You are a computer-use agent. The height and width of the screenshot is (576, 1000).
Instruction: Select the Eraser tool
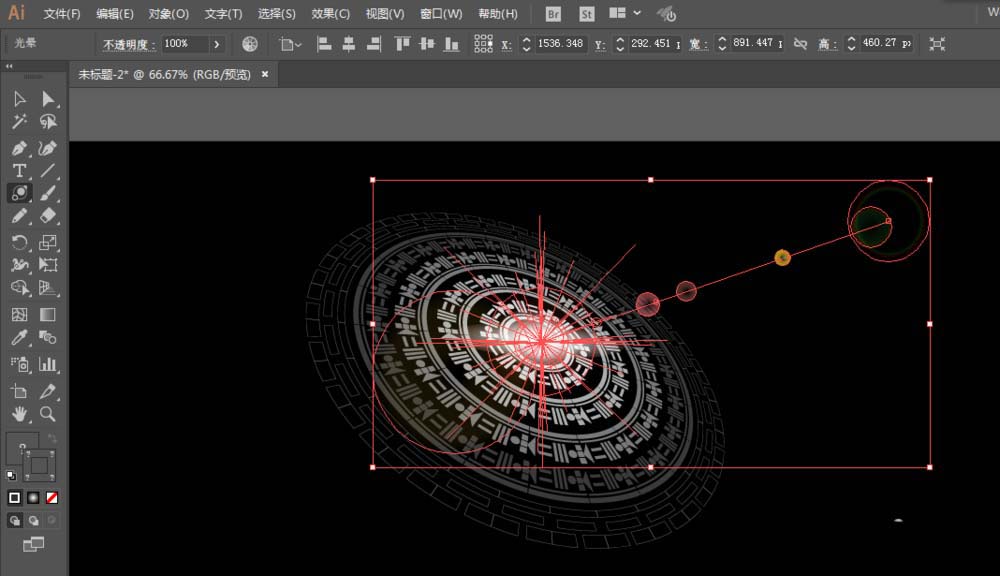click(x=48, y=216)
